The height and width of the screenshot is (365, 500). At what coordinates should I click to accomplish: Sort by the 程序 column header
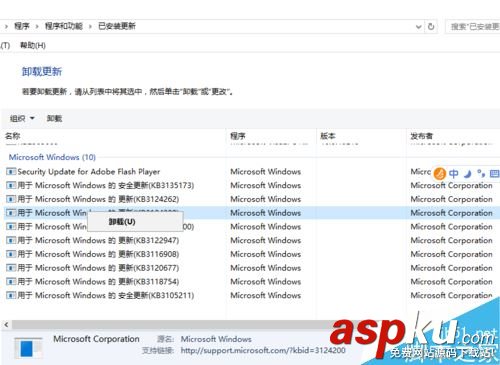click(238, 136)
